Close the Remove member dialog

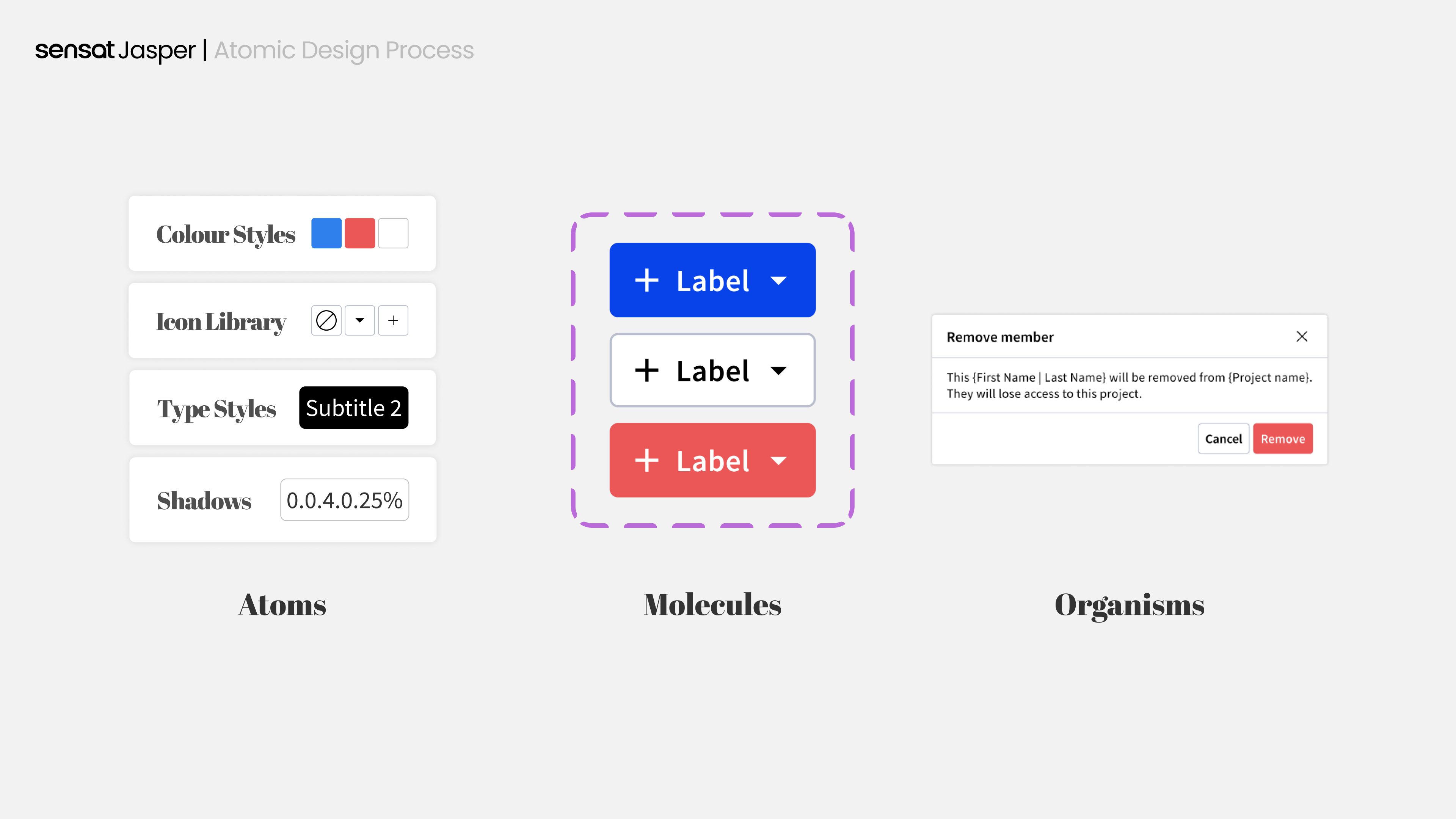click(x=1302, y=336)
